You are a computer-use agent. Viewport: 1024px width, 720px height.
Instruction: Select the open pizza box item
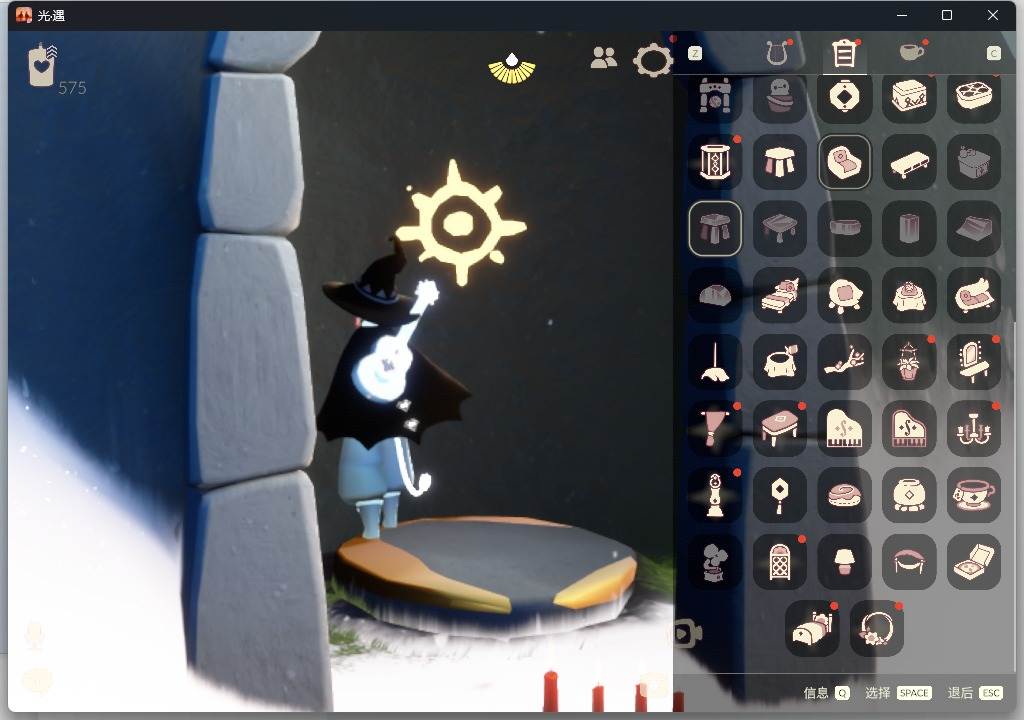click(973, 561)
